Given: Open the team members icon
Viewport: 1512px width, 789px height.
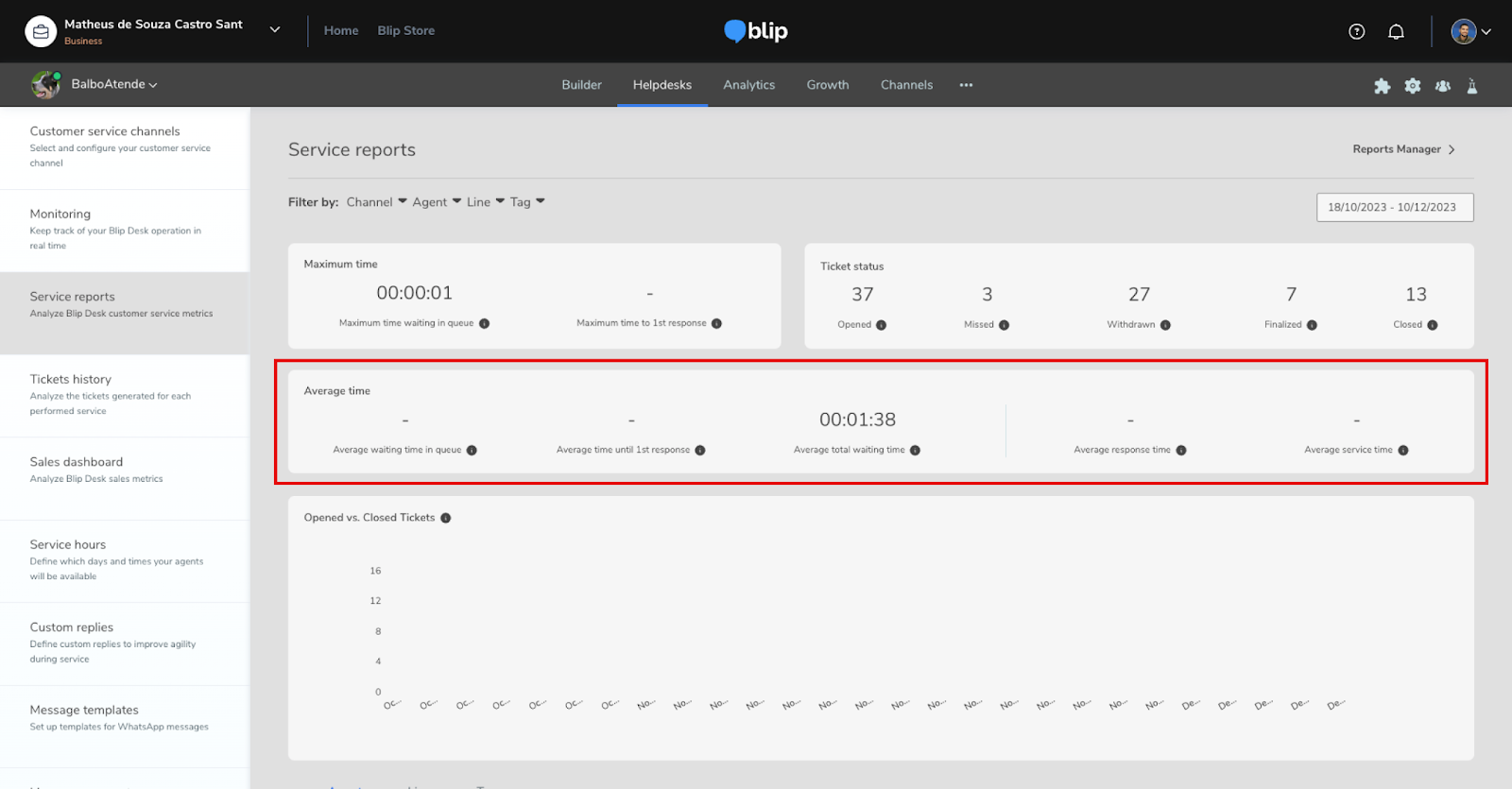Looking at the screenshot, I should click(1442, 86).
